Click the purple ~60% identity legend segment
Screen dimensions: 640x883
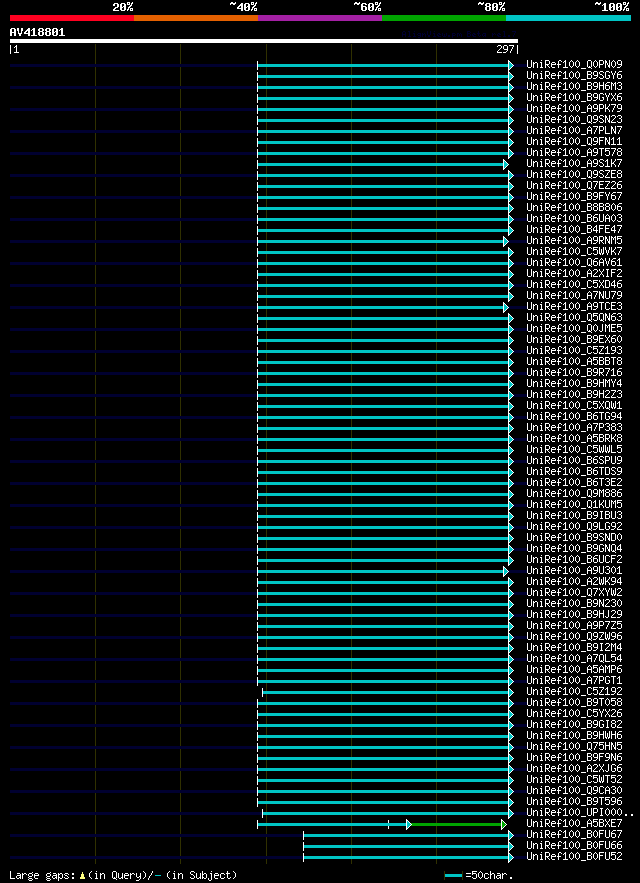click(x=320, y=18)
